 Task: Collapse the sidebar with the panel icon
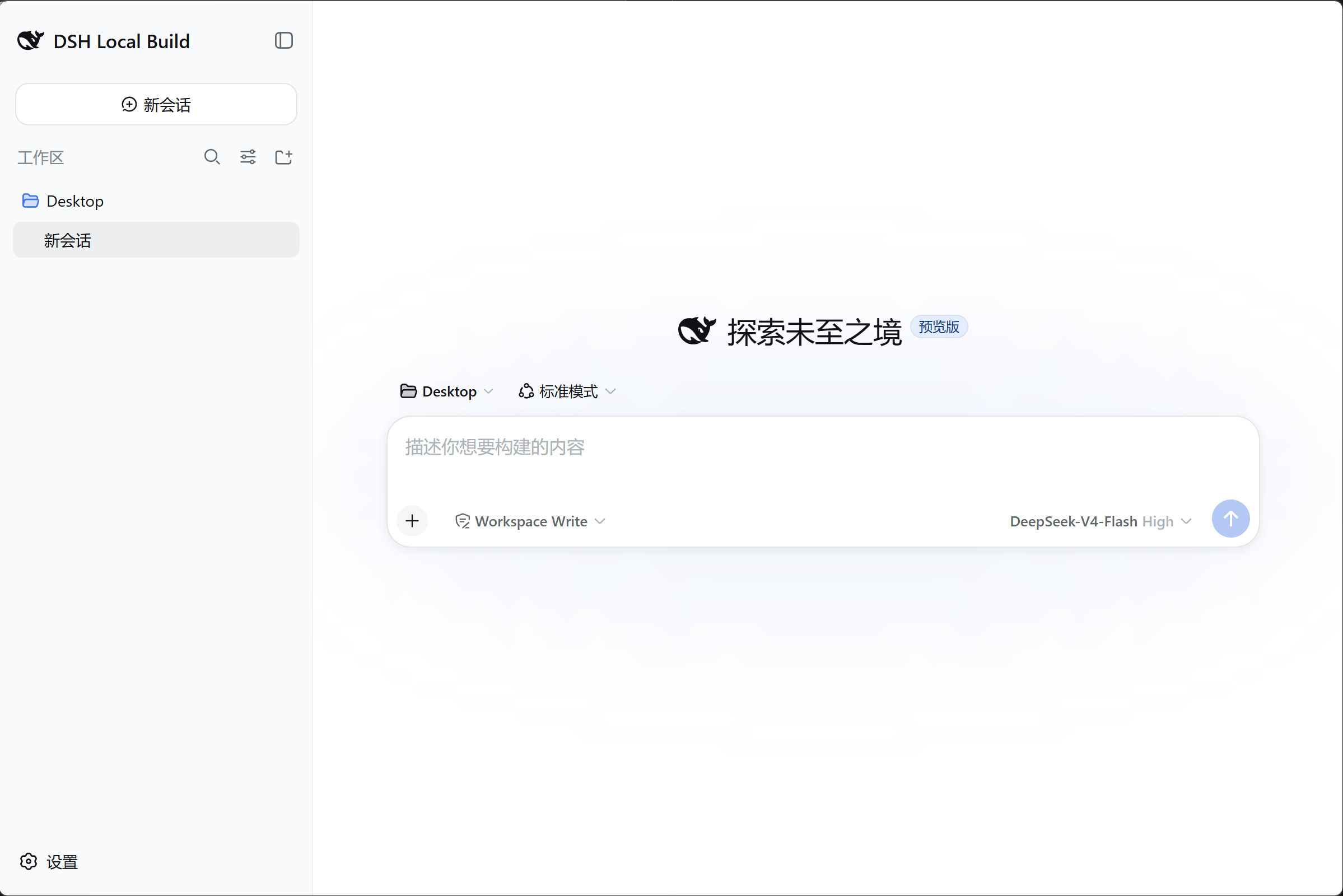click(x=283, y=40)
